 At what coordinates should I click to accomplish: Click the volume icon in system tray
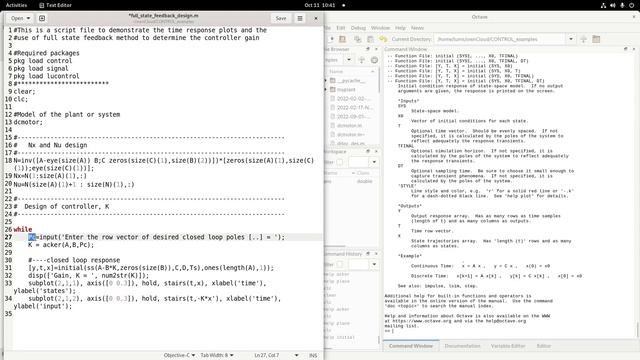[x=613, y=5]
